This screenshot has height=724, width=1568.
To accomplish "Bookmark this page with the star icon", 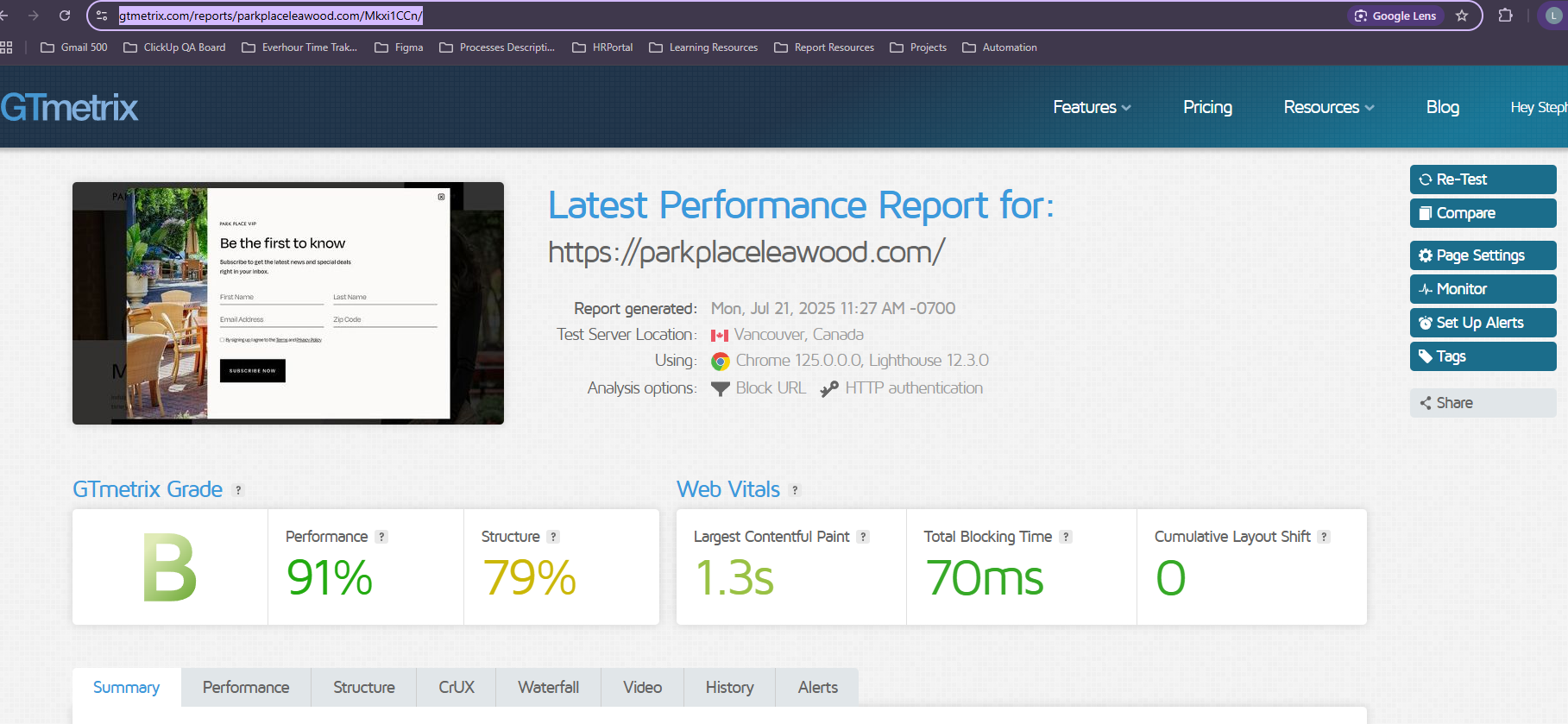I will click(x=1462, y=16).
